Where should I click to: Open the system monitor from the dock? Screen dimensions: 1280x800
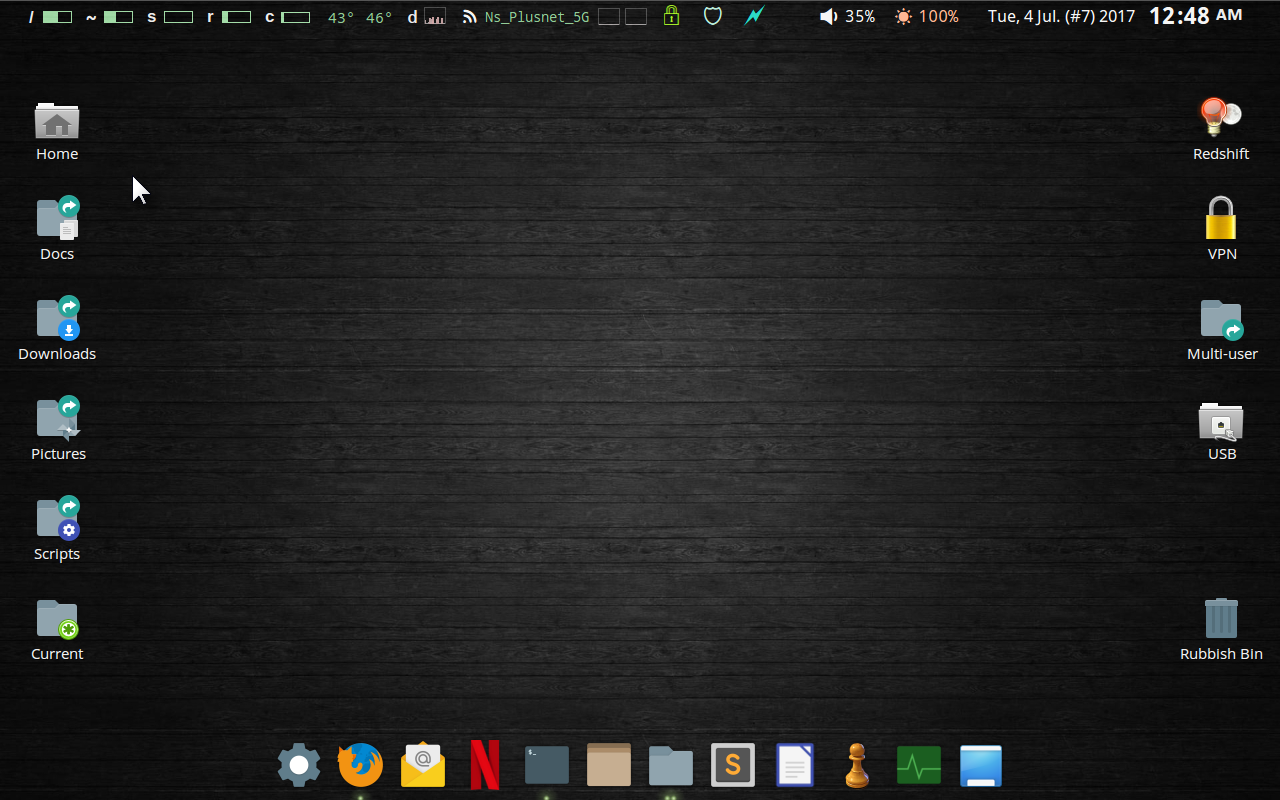click(x=918, y=765)
